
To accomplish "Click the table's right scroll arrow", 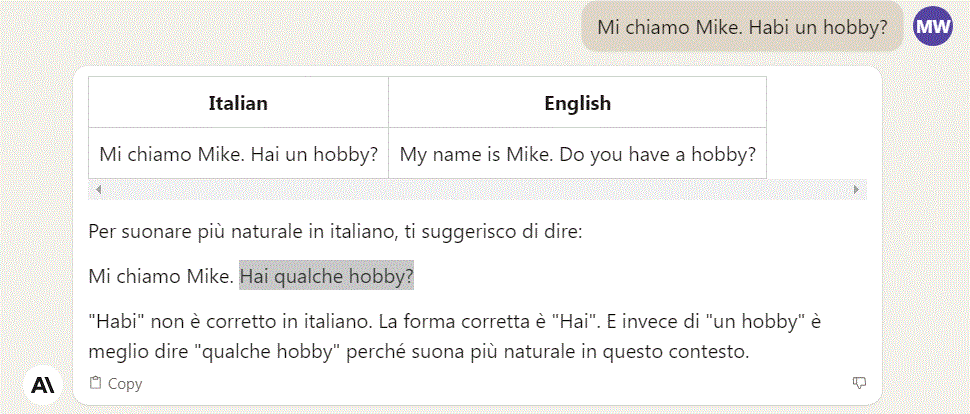I will (x=857, y=189).
